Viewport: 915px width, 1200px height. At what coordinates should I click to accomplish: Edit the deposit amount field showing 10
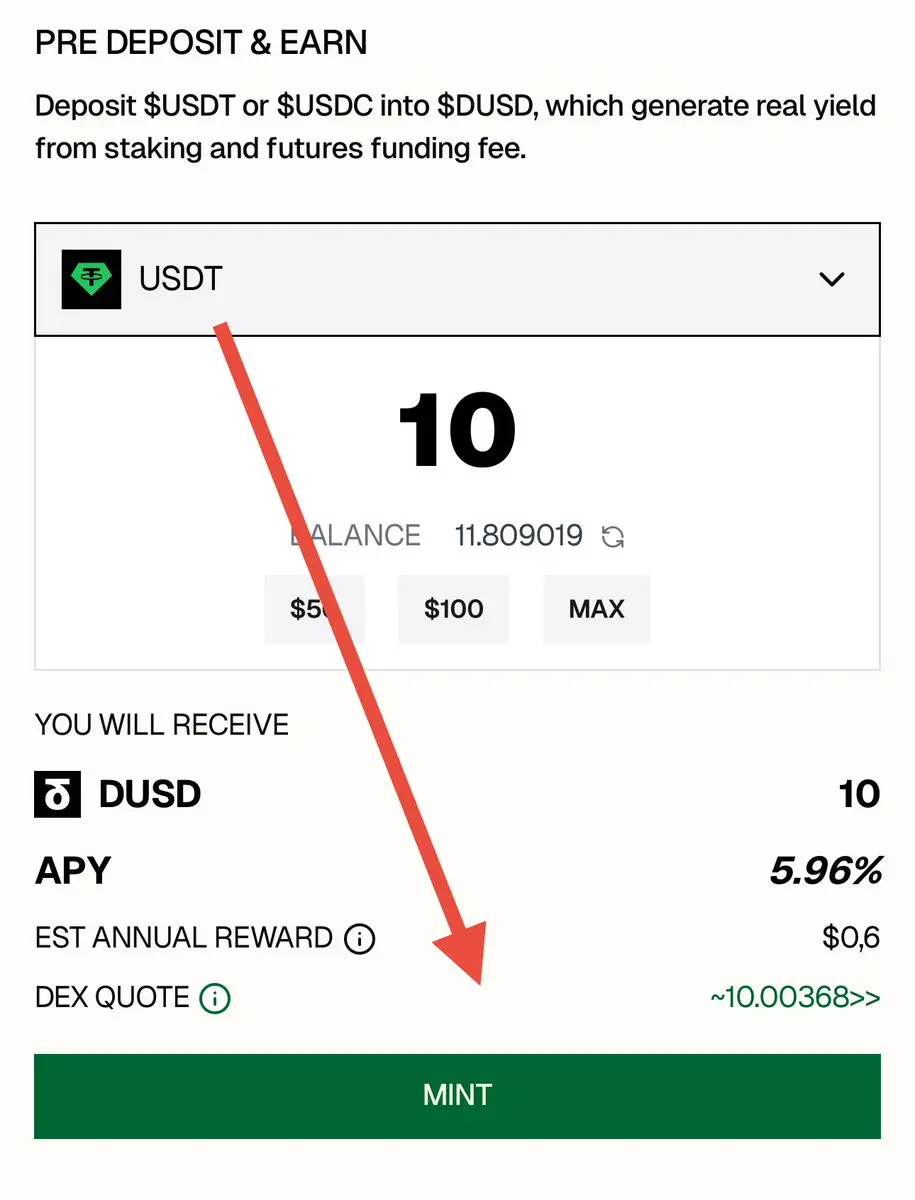coord(457,431)
